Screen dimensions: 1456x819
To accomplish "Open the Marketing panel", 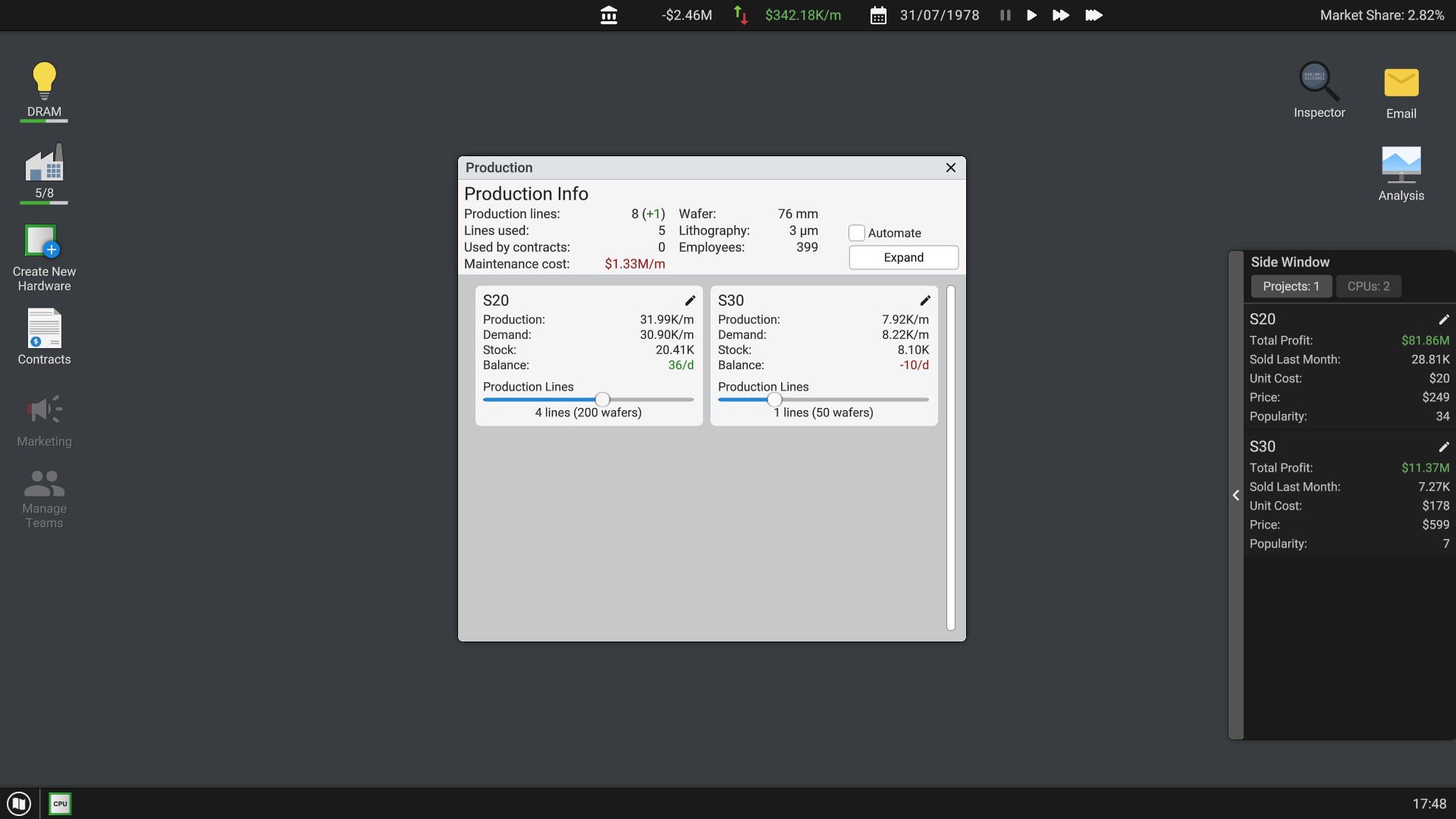I will [43, 409].
